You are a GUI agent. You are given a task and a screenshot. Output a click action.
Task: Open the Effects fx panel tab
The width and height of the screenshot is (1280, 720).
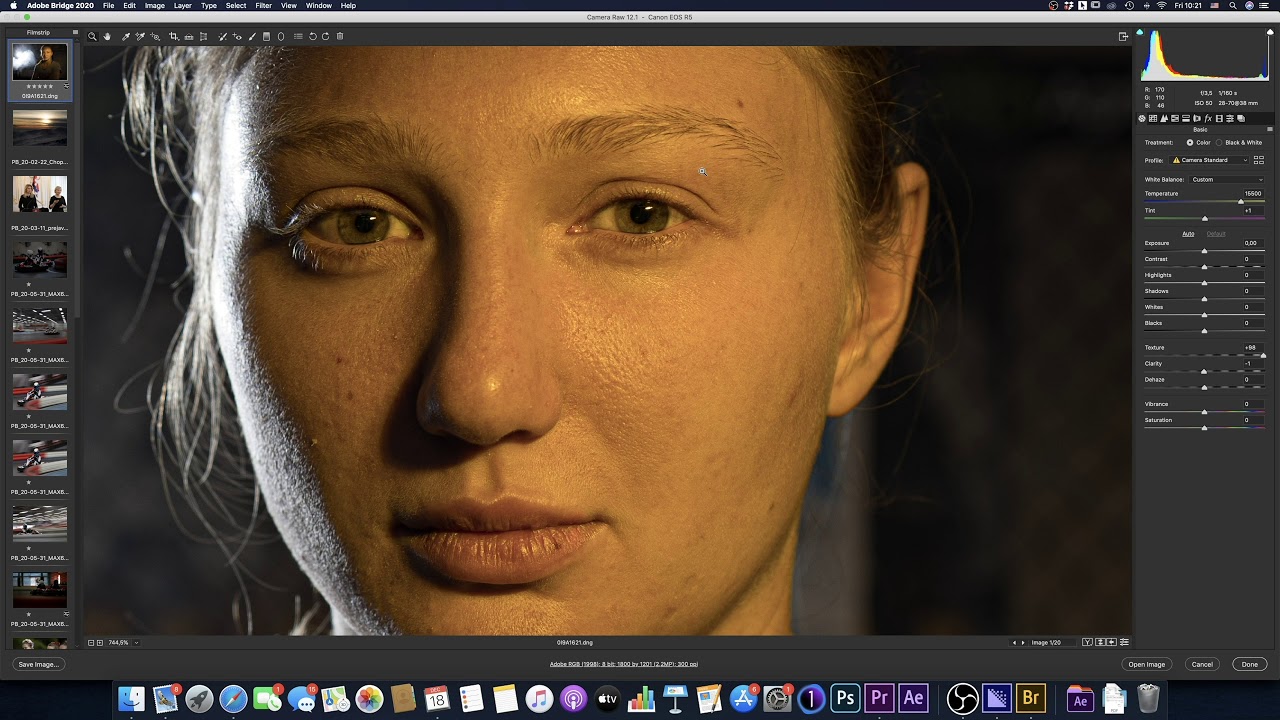[x=1208, y=118]
